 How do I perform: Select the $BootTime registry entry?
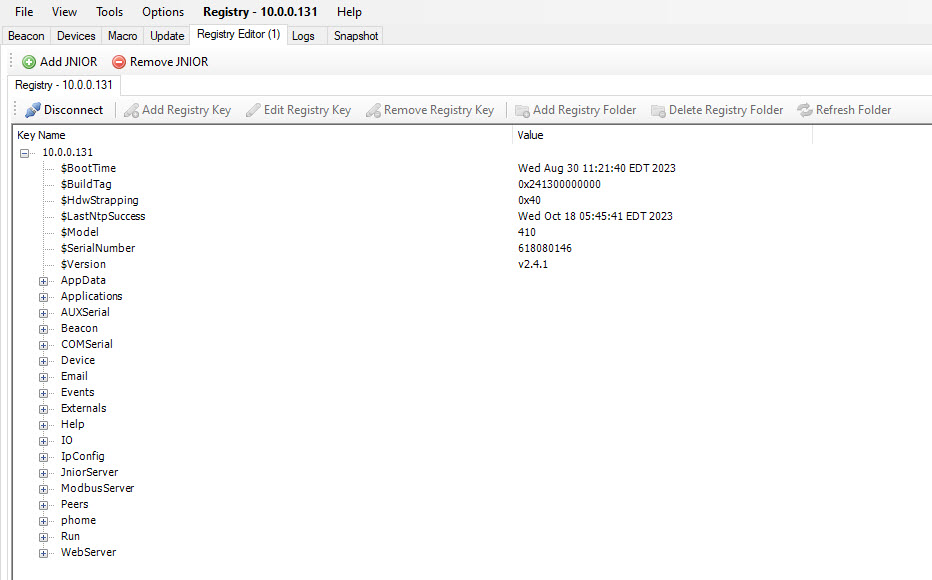pyautogui.click(x=87, y=167)
